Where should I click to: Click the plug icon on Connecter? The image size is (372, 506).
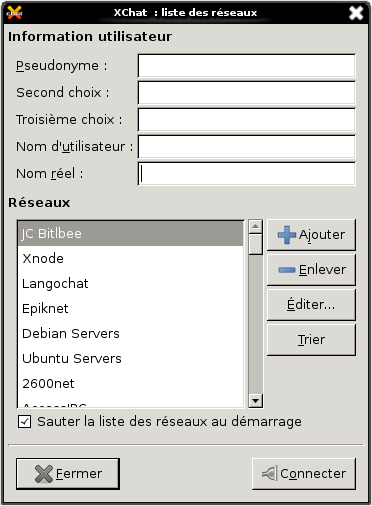269,473
